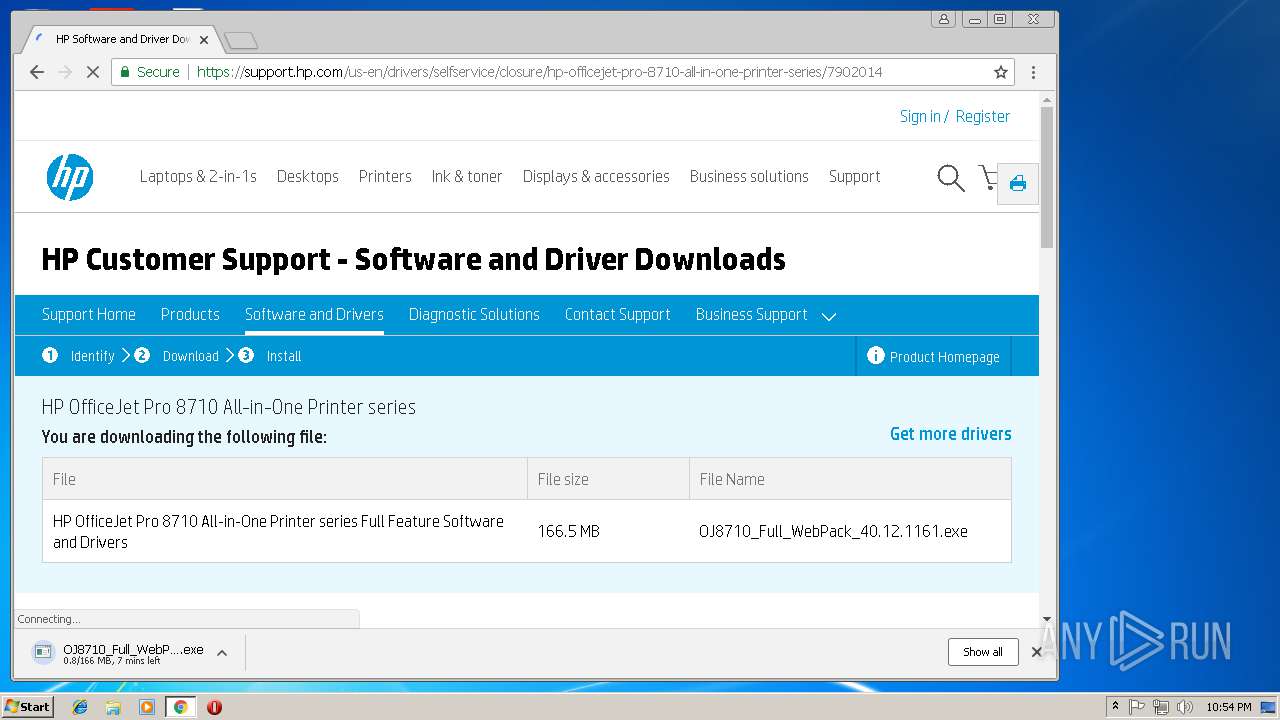Go to Support Home tab
1280x720 pixels.
[x=89, y=314]
